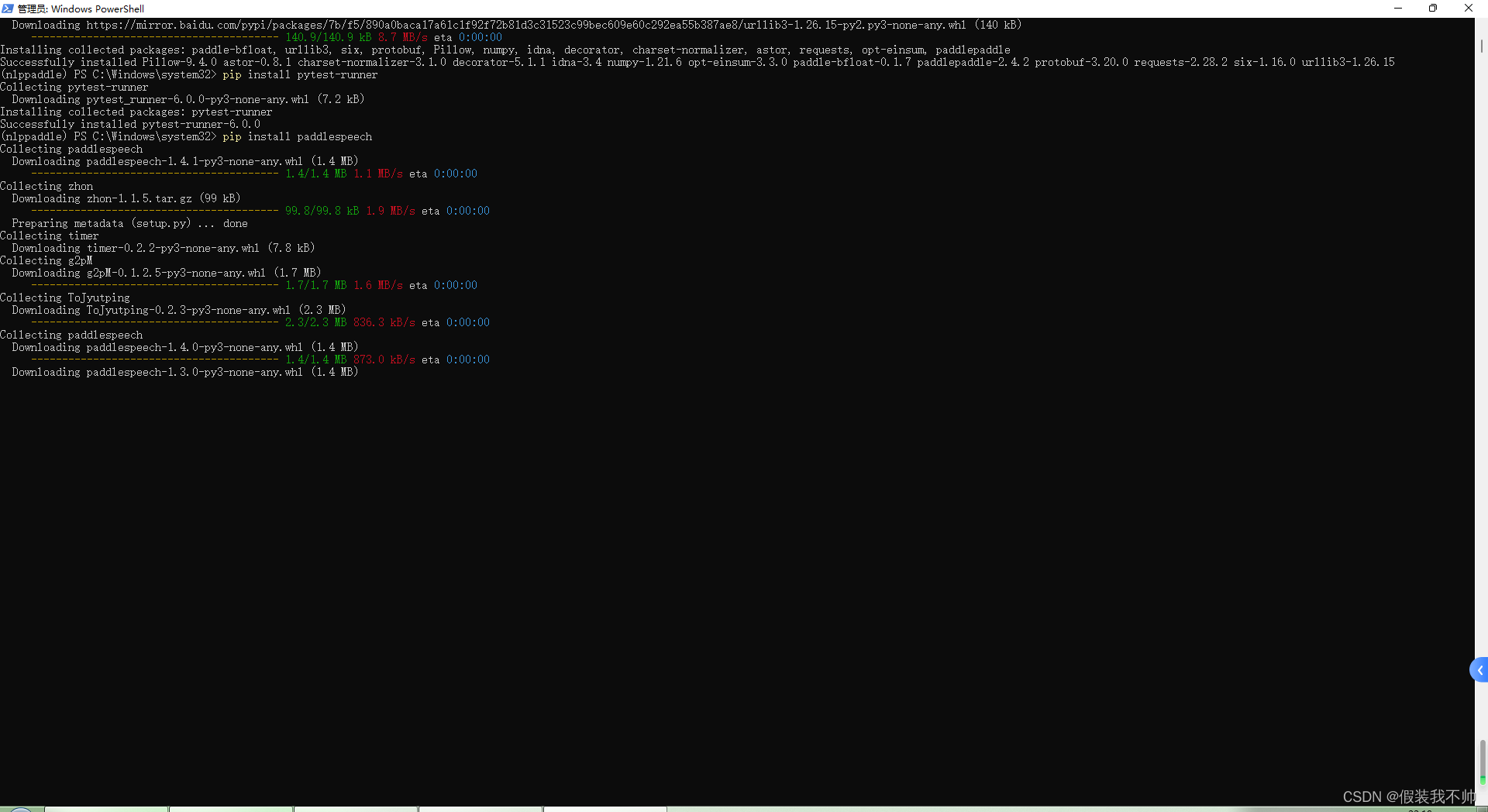Screen dimensions: 1488x812
Task: Click 'Downloading paddlespeech-1.4.0-py3-none-any.whl' line
Action: (x=185, y=347)
